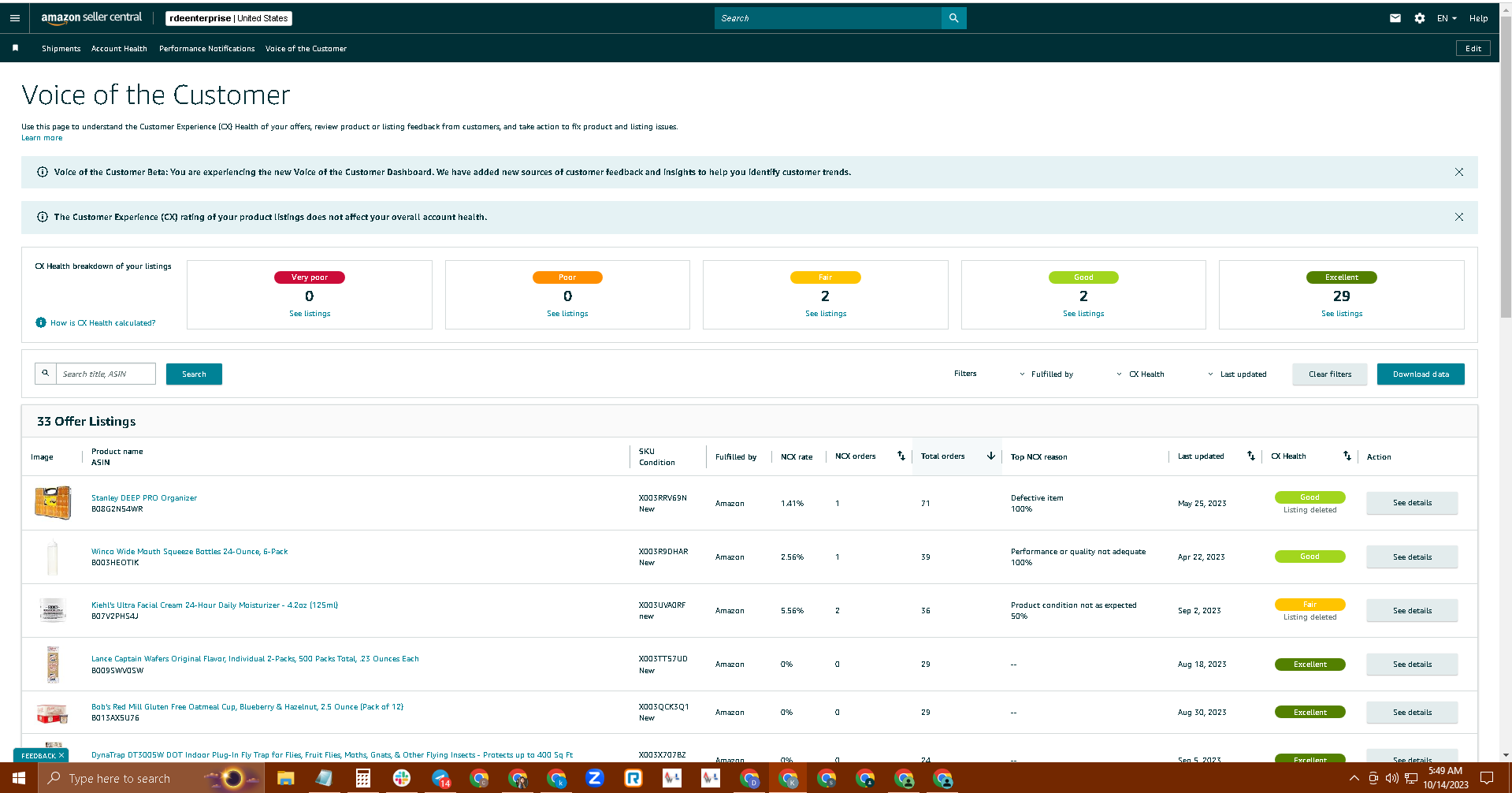
Task: Sort by Last updated arrows icon
Action: coord(1250,456)
